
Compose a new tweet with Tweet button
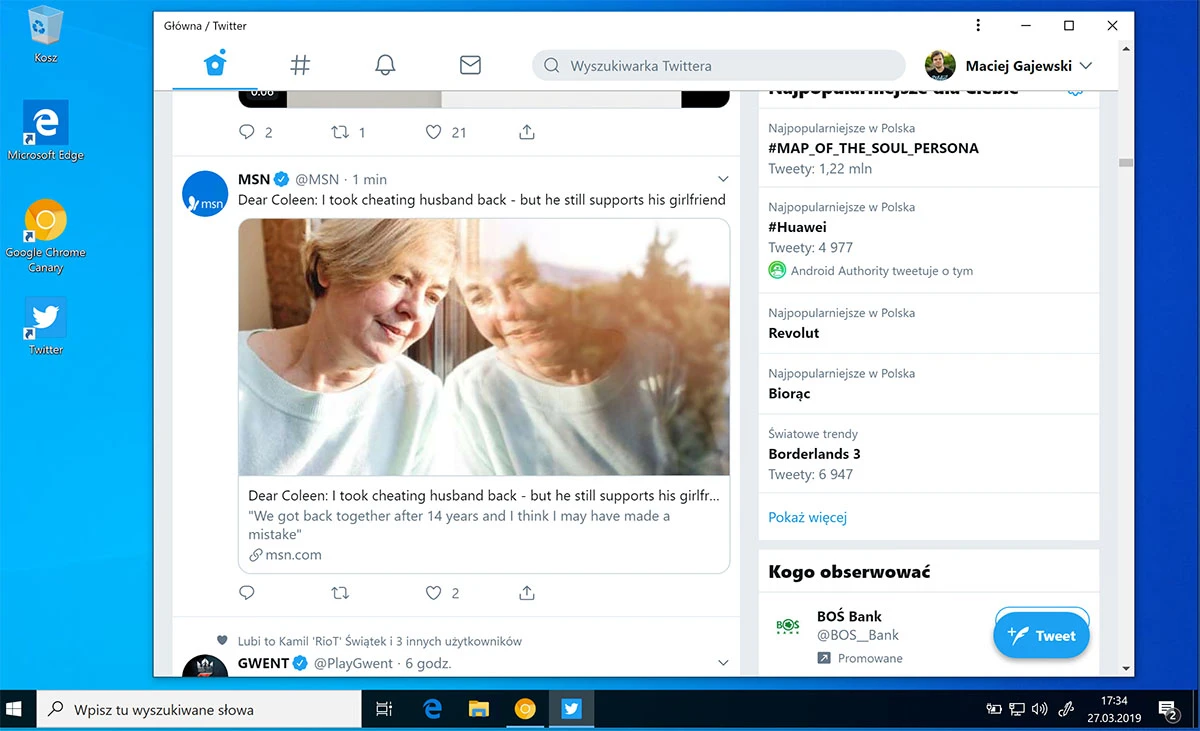coord(1041,635)
